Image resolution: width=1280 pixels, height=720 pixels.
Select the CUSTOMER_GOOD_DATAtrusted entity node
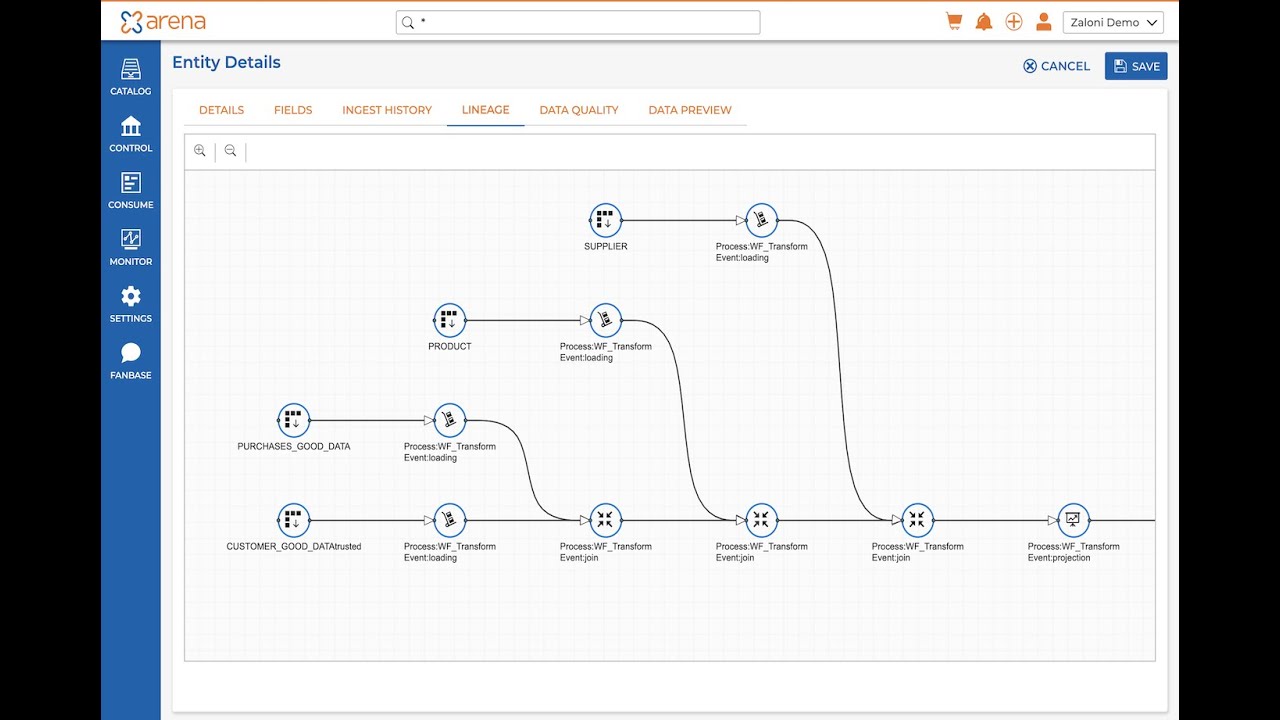pyautogui.click(x=293, y=520)
